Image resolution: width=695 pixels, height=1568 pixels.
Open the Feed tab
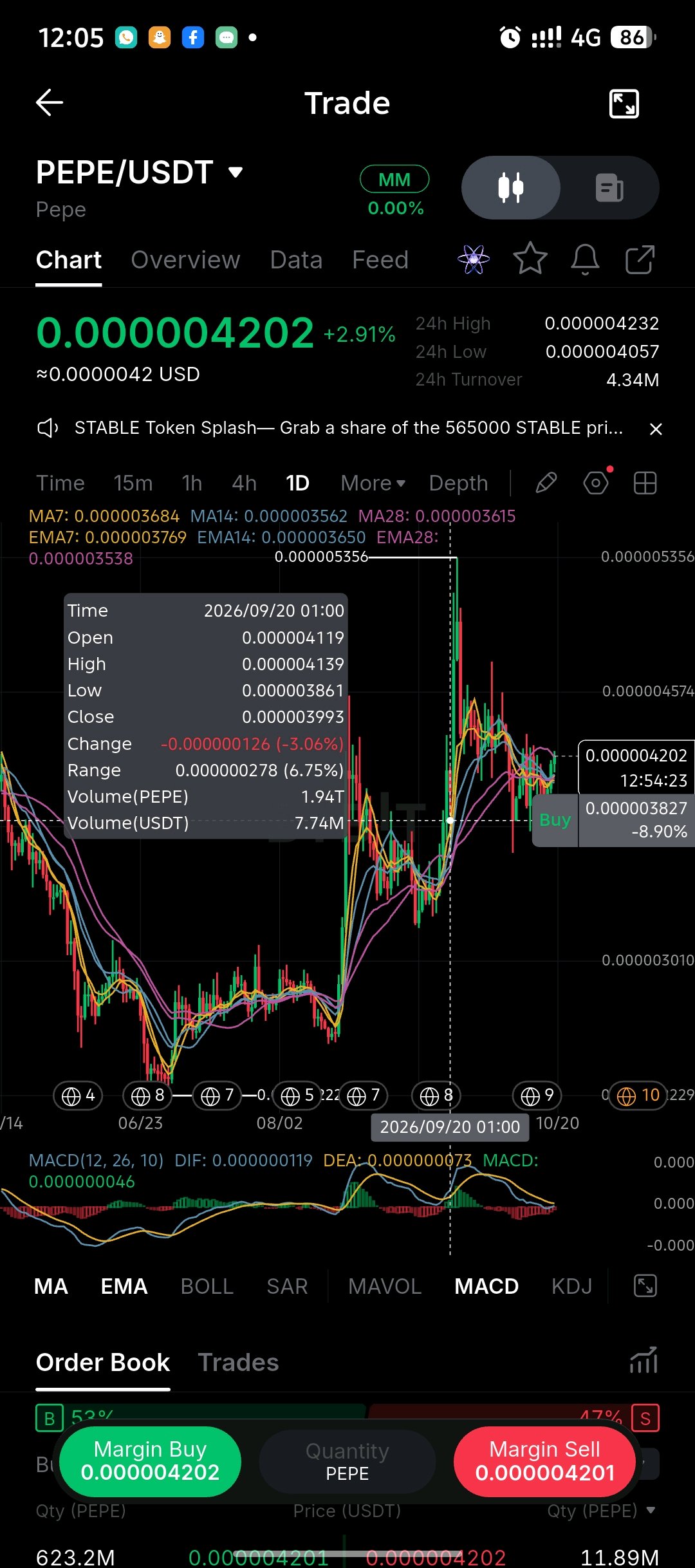[380, 260]
